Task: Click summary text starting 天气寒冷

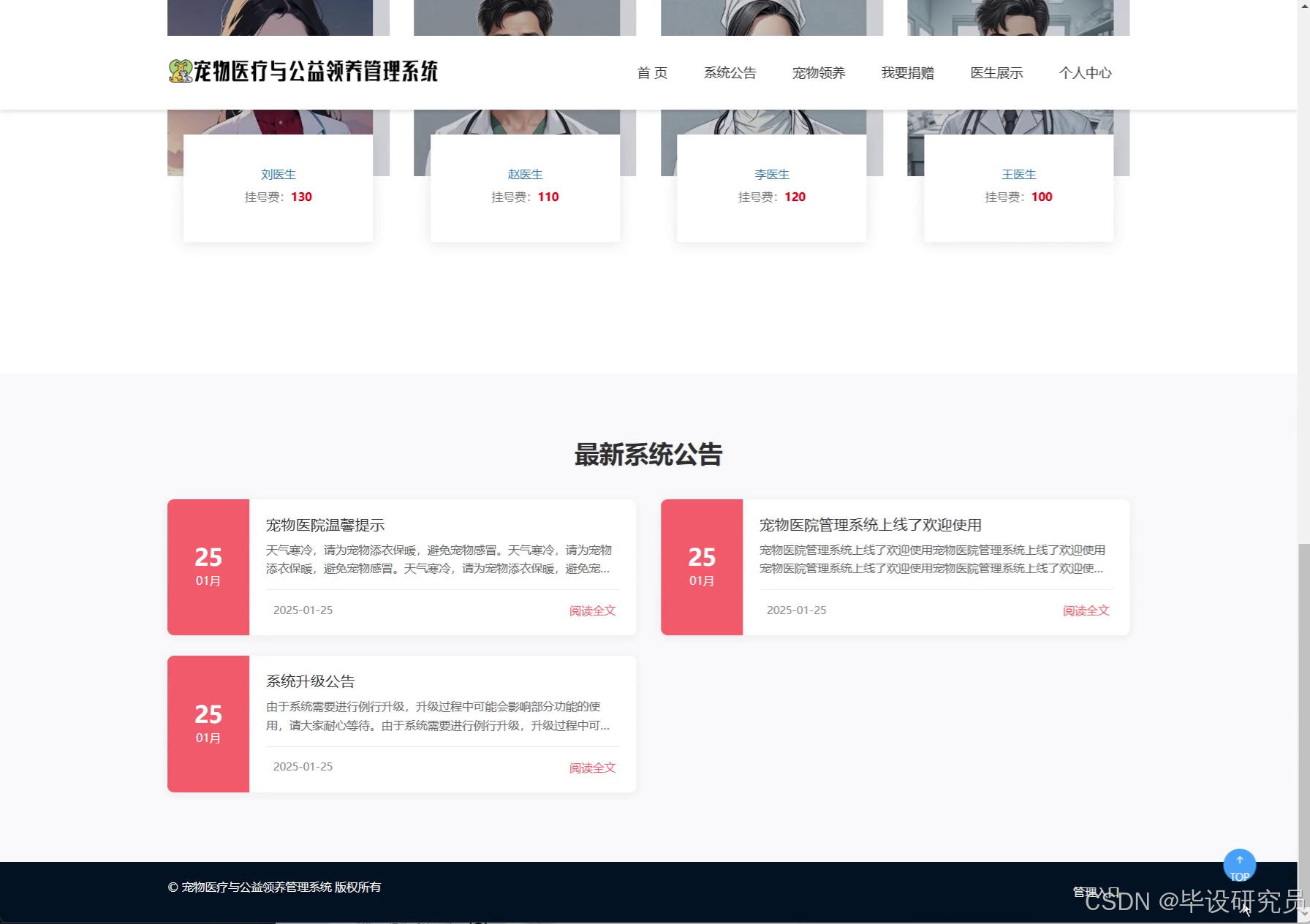Action: tap(439, 559)
